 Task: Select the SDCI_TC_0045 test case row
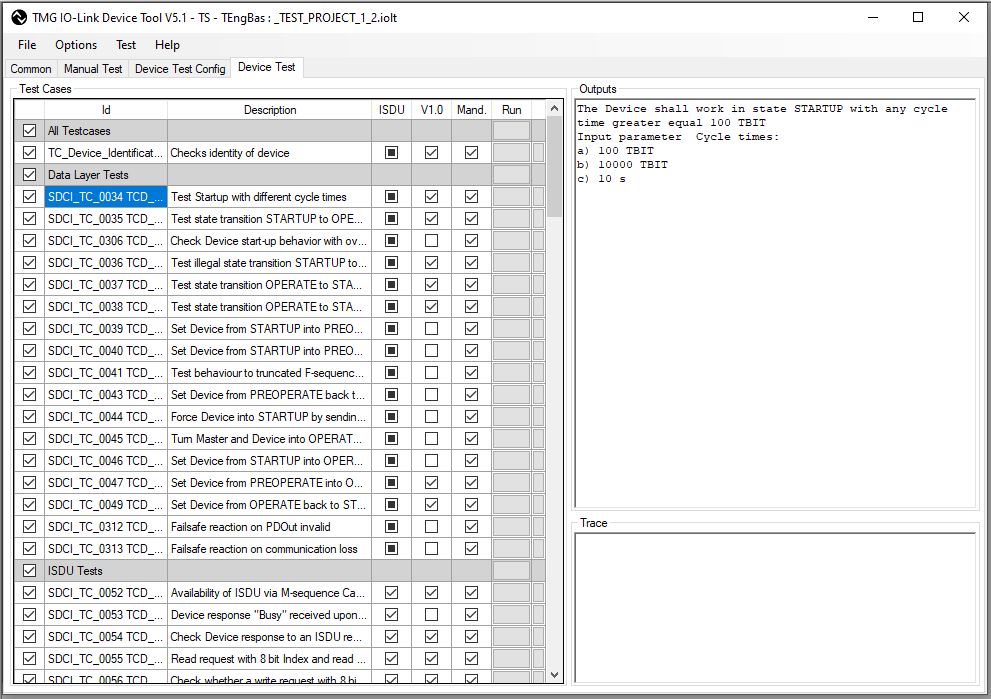[x=105, y=439]
